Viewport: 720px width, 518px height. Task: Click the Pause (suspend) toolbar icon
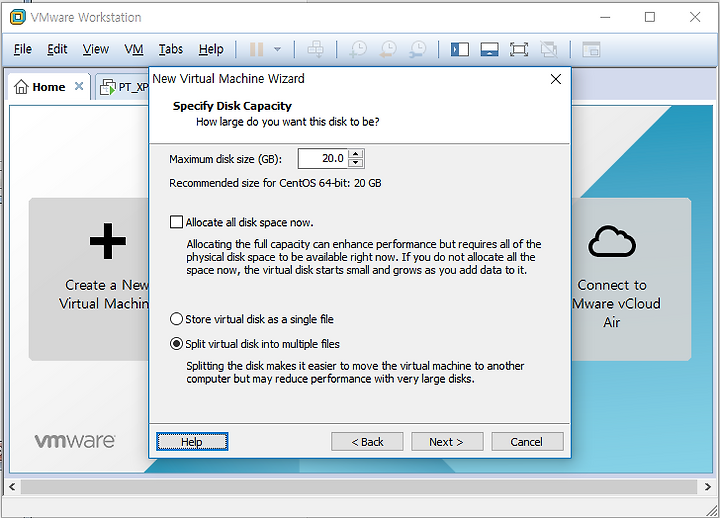tap(256, 49)
